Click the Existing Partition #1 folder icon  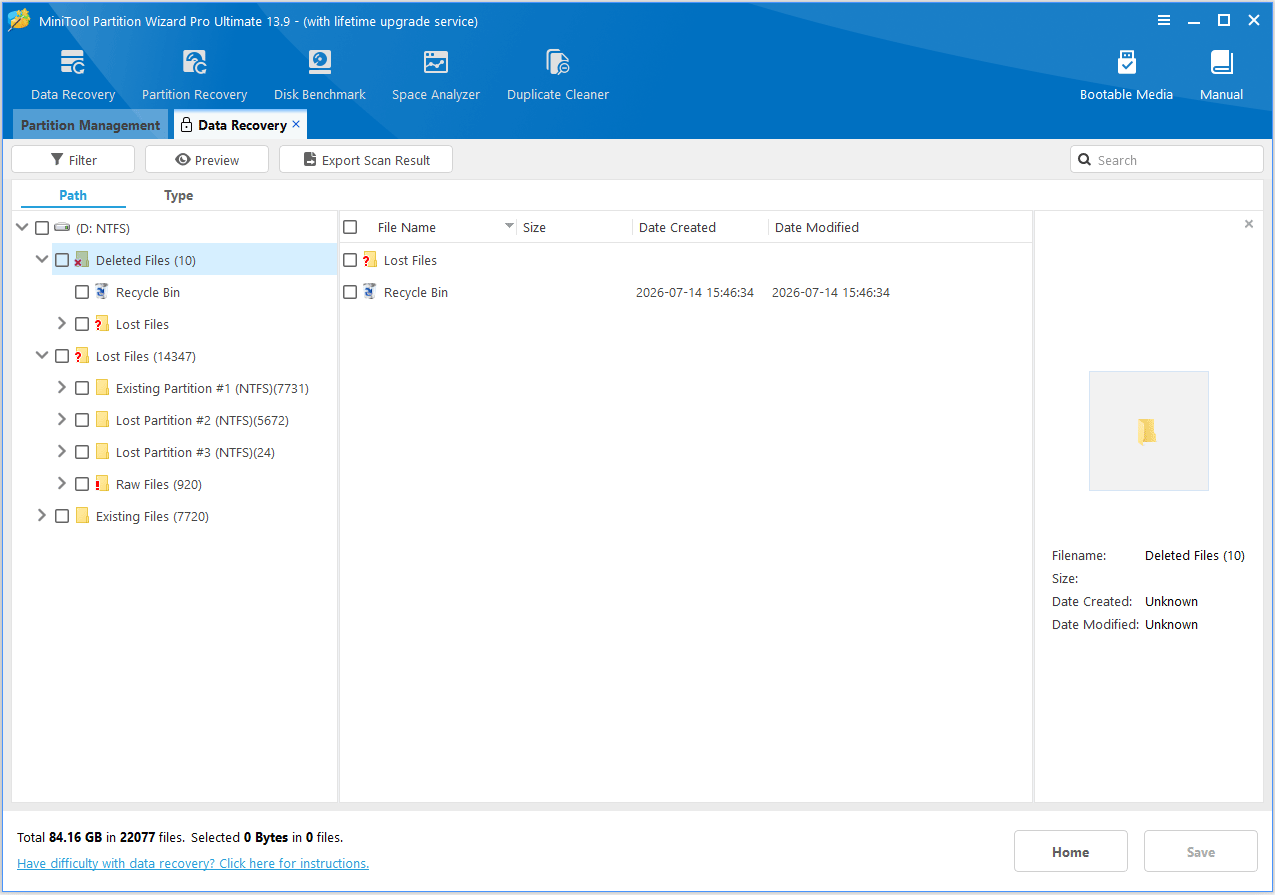pyautogui.click(x=102, y=388)
